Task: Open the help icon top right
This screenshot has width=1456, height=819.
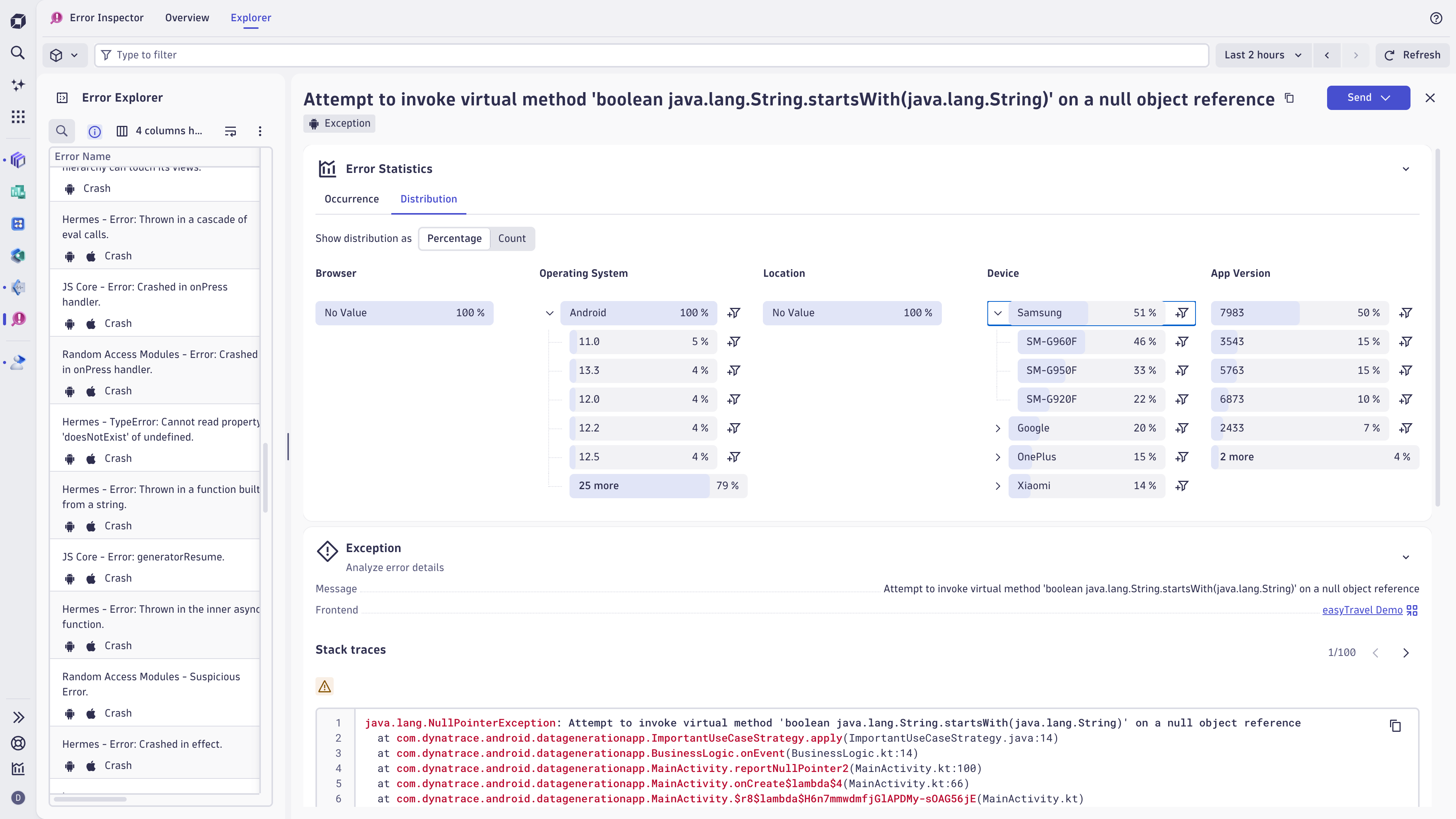Action: 1436,18
